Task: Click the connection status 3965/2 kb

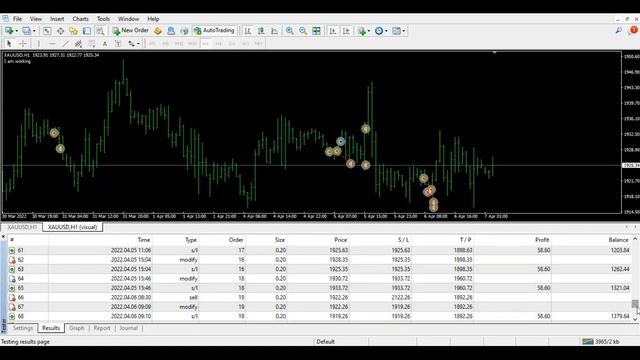Action: (600, 342)
